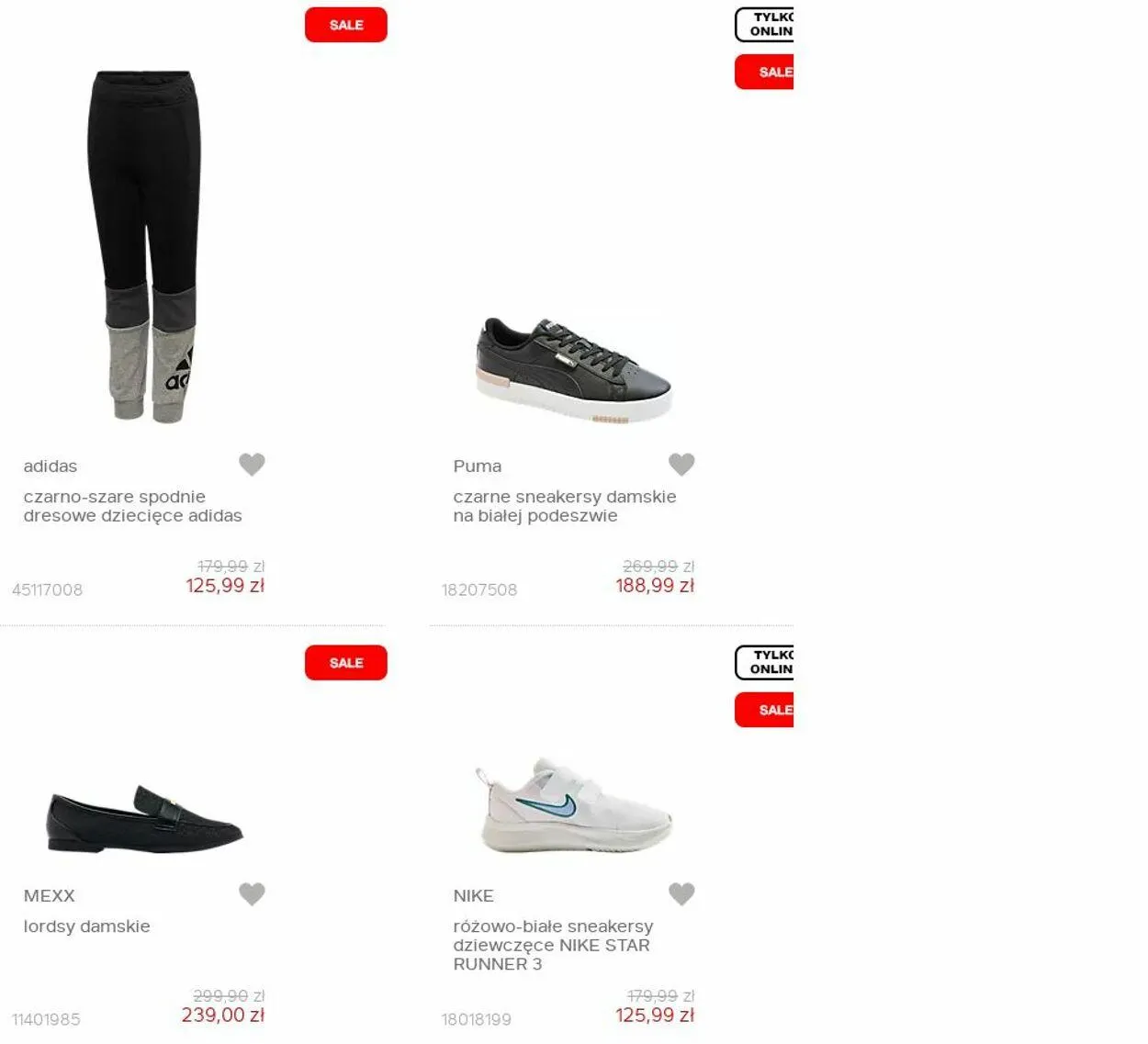Click SALE badge above adidas sweatpants
This screenshot has width=1148, height=1044.
pos(346,25)
